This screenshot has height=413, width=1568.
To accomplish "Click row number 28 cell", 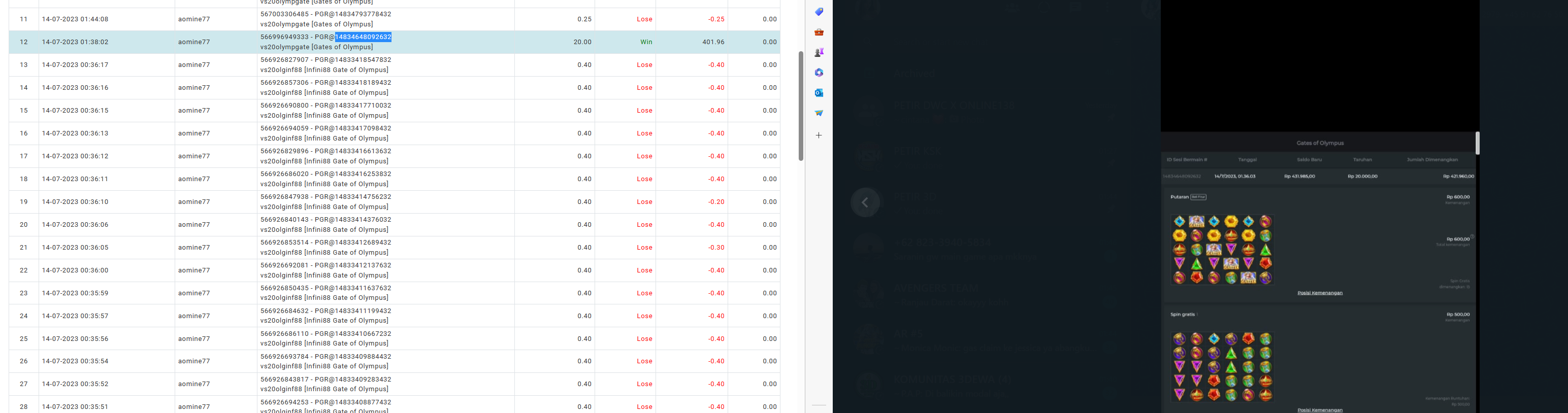I will coord(24,405).
